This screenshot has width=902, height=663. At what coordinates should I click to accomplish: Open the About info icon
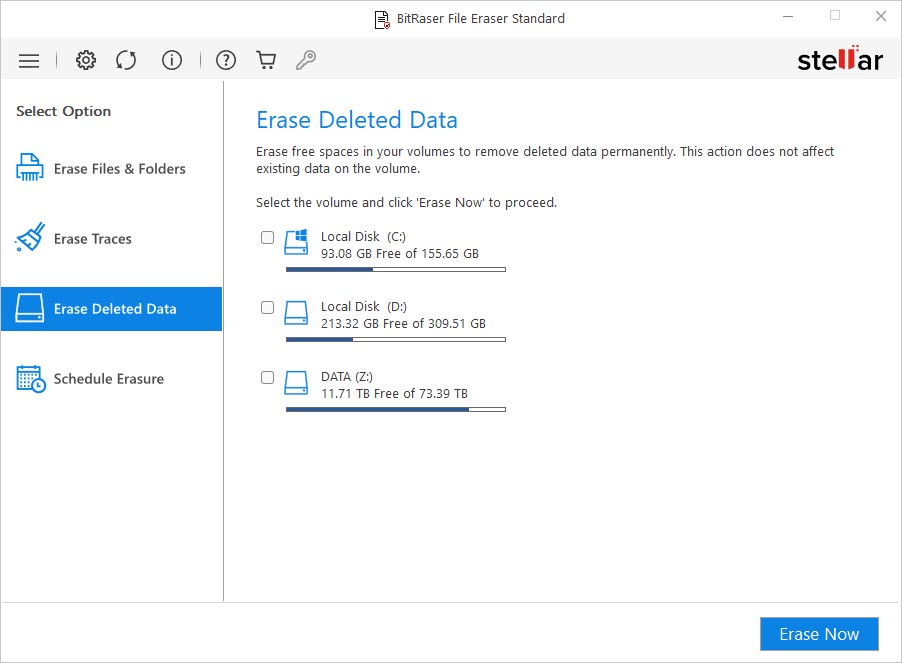click(171, 60)
